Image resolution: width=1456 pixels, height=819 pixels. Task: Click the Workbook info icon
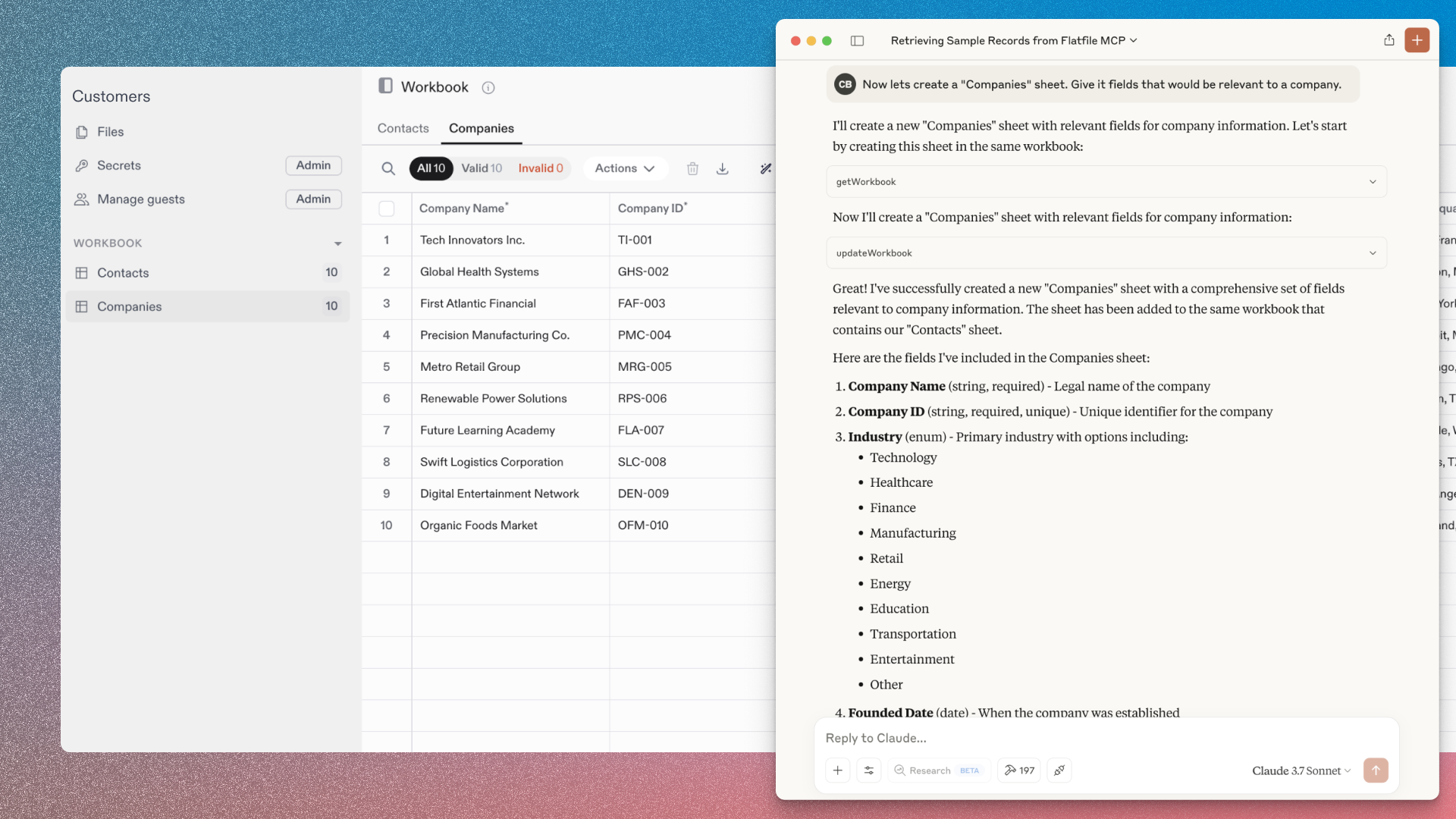point(488,88)
